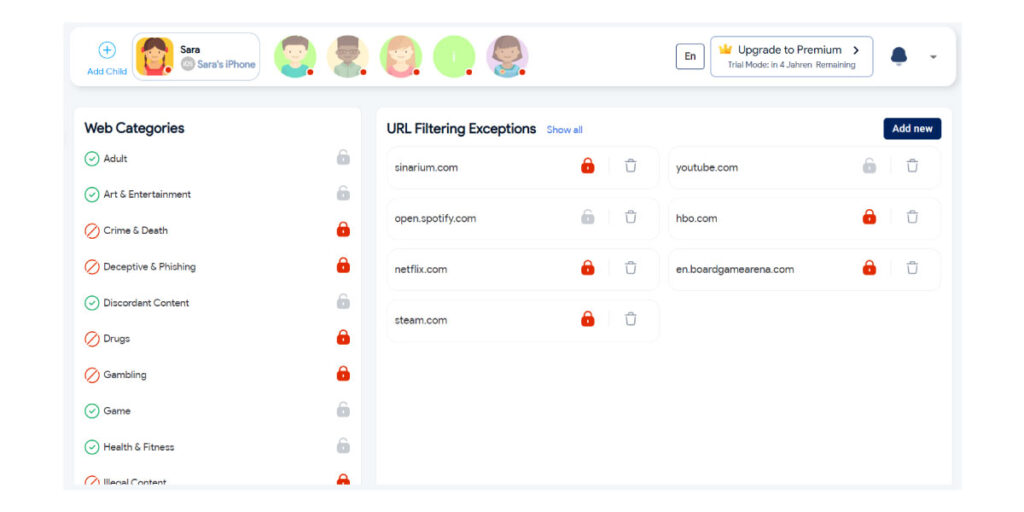The height and width of the screenshot is (512, 1024).
Task: Toggle lock for Adult category
Action: [343, 158]
